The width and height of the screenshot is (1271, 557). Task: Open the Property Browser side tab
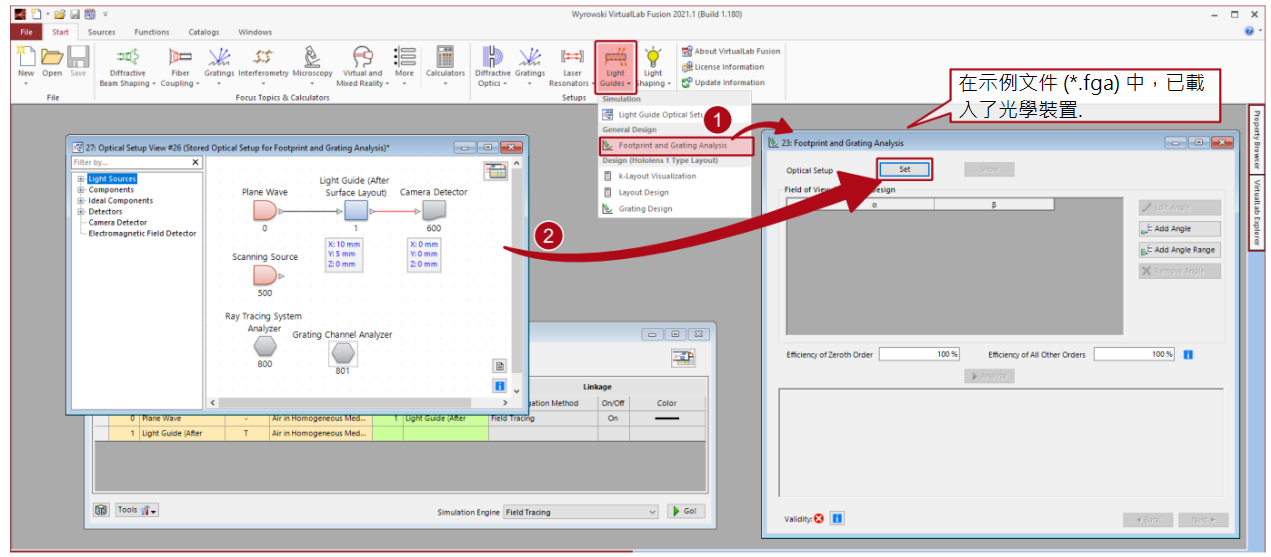(1256, 138)
